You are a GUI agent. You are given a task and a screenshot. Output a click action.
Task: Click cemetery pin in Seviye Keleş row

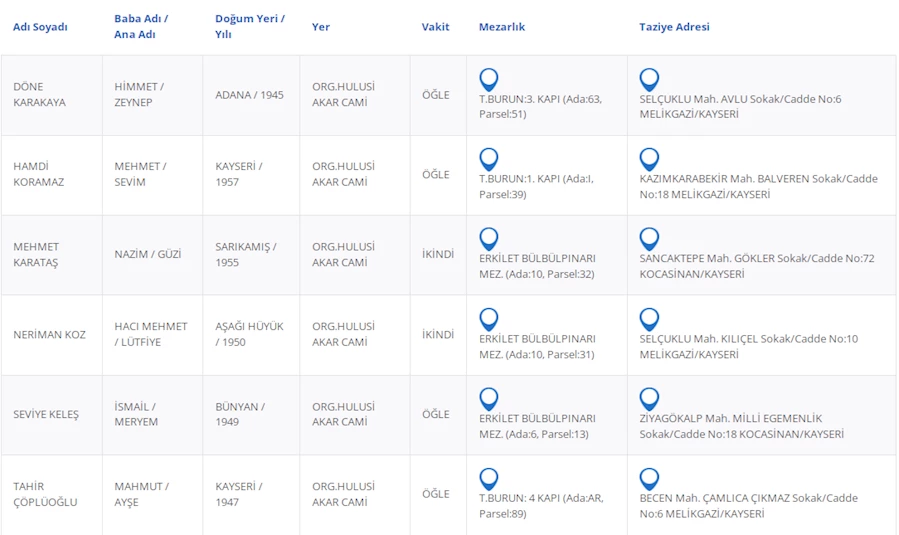489,399
